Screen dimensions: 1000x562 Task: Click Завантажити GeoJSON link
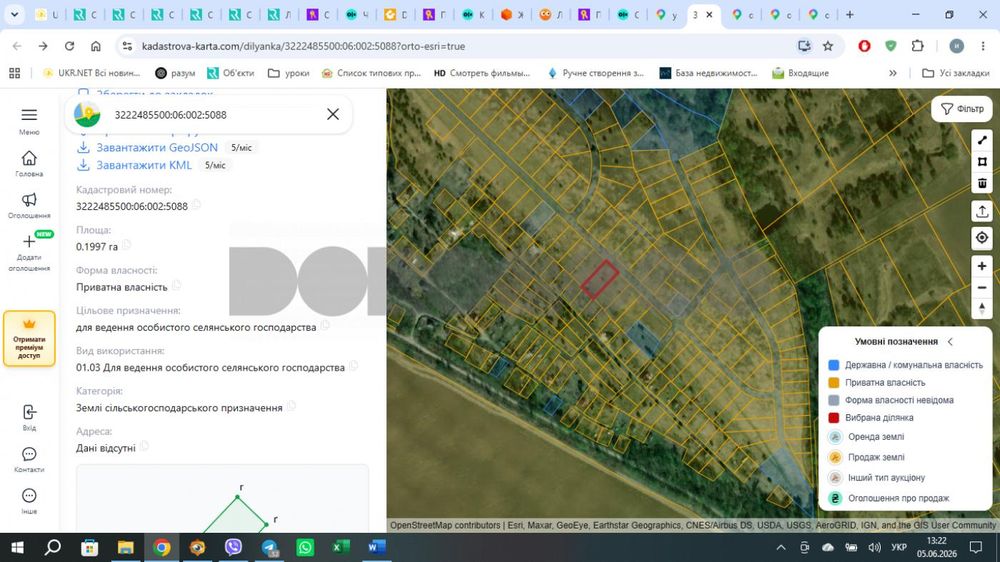click(157, 147)
